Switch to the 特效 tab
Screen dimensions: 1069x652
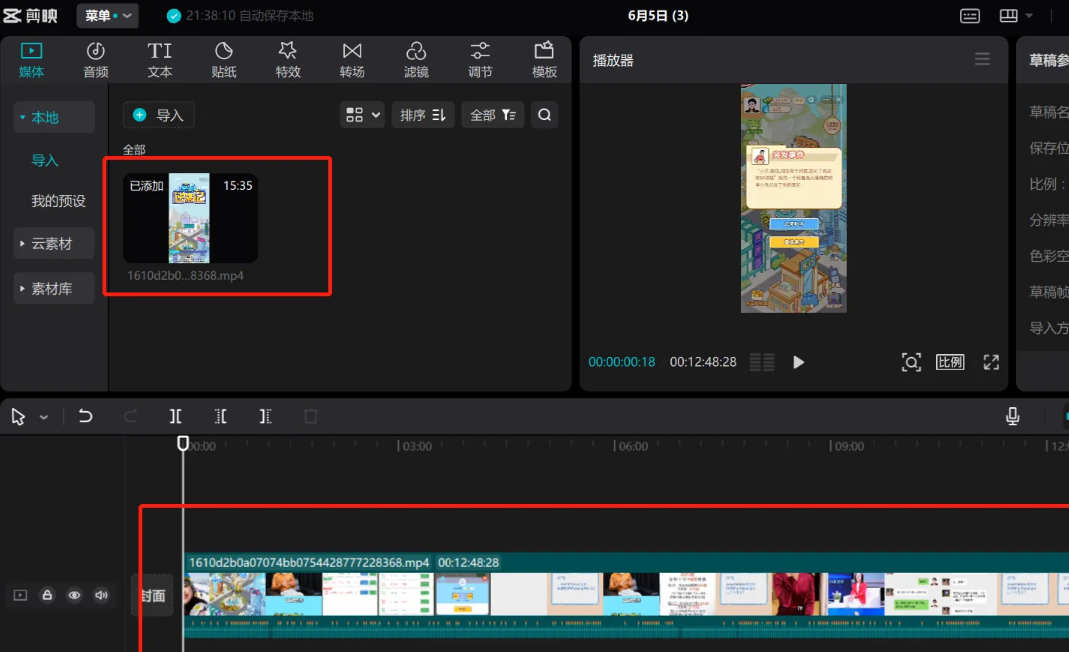[288, 60]
